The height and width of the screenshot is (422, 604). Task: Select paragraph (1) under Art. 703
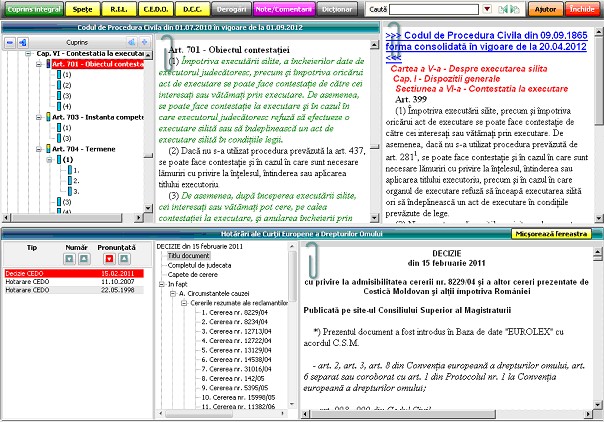67,127
